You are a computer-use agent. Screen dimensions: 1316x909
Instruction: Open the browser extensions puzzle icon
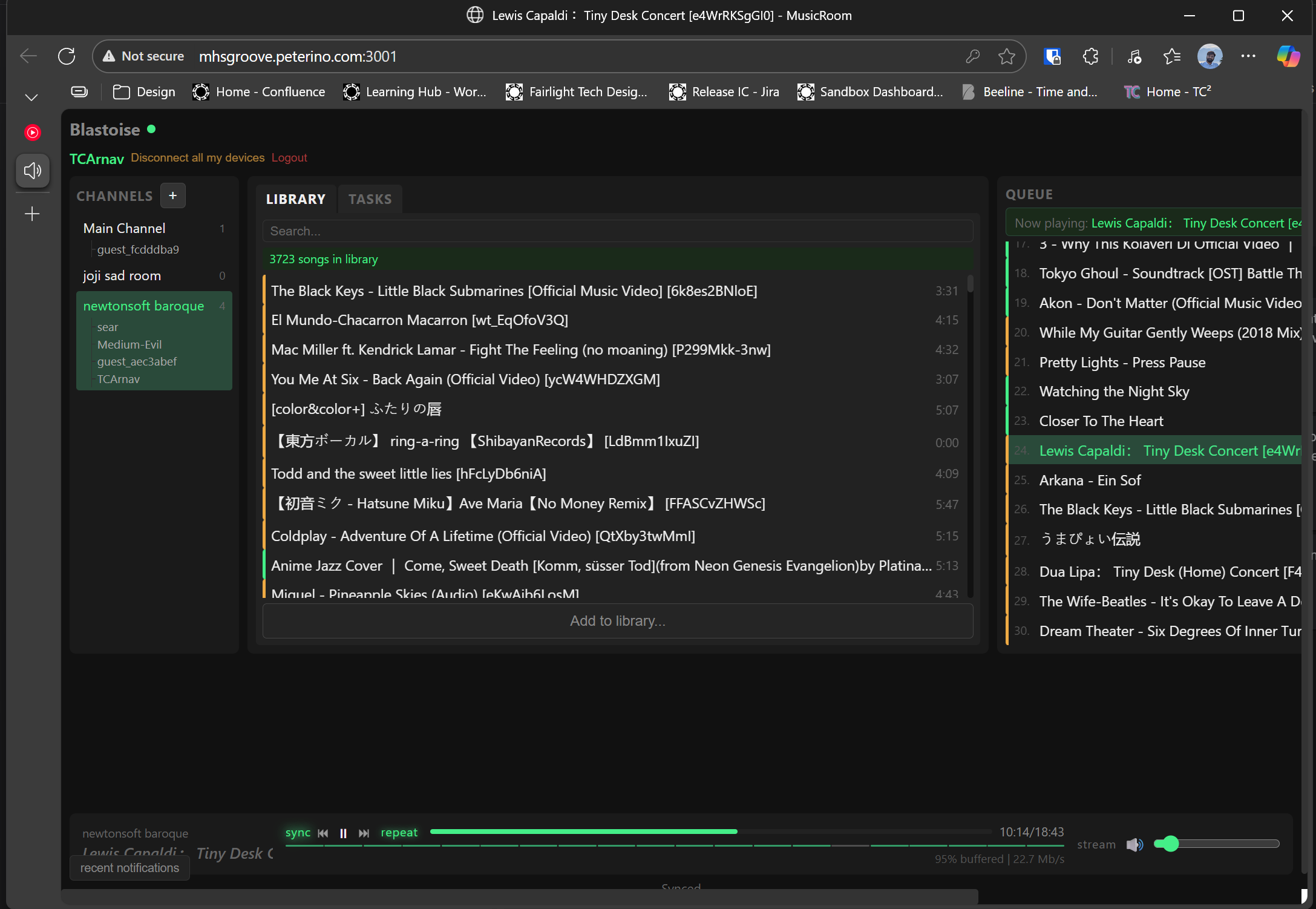point(1090,56)
